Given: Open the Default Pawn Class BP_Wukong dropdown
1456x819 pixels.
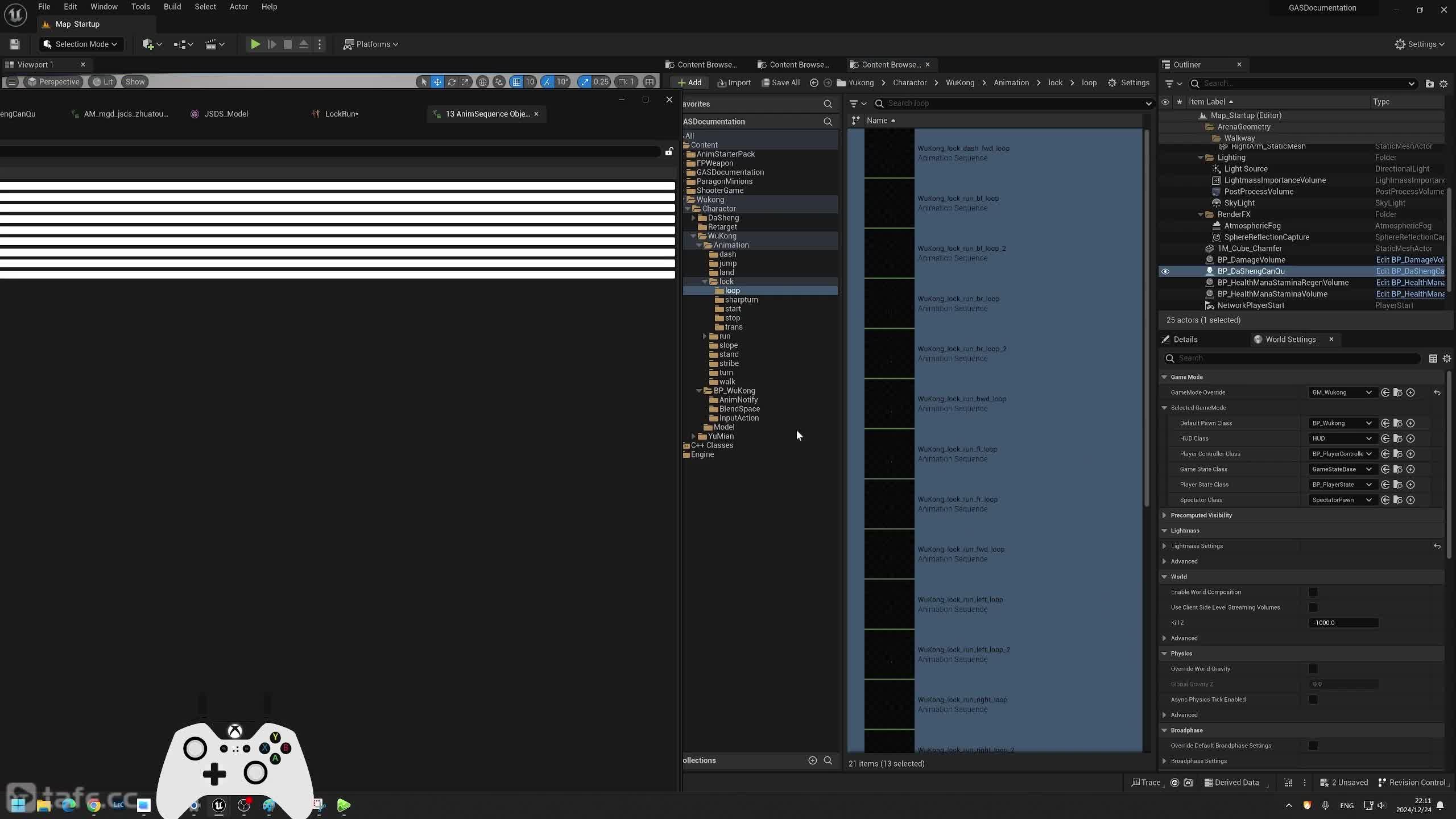Looking at the screenshot, I should pyautogui.click(x=1342, y=423).
